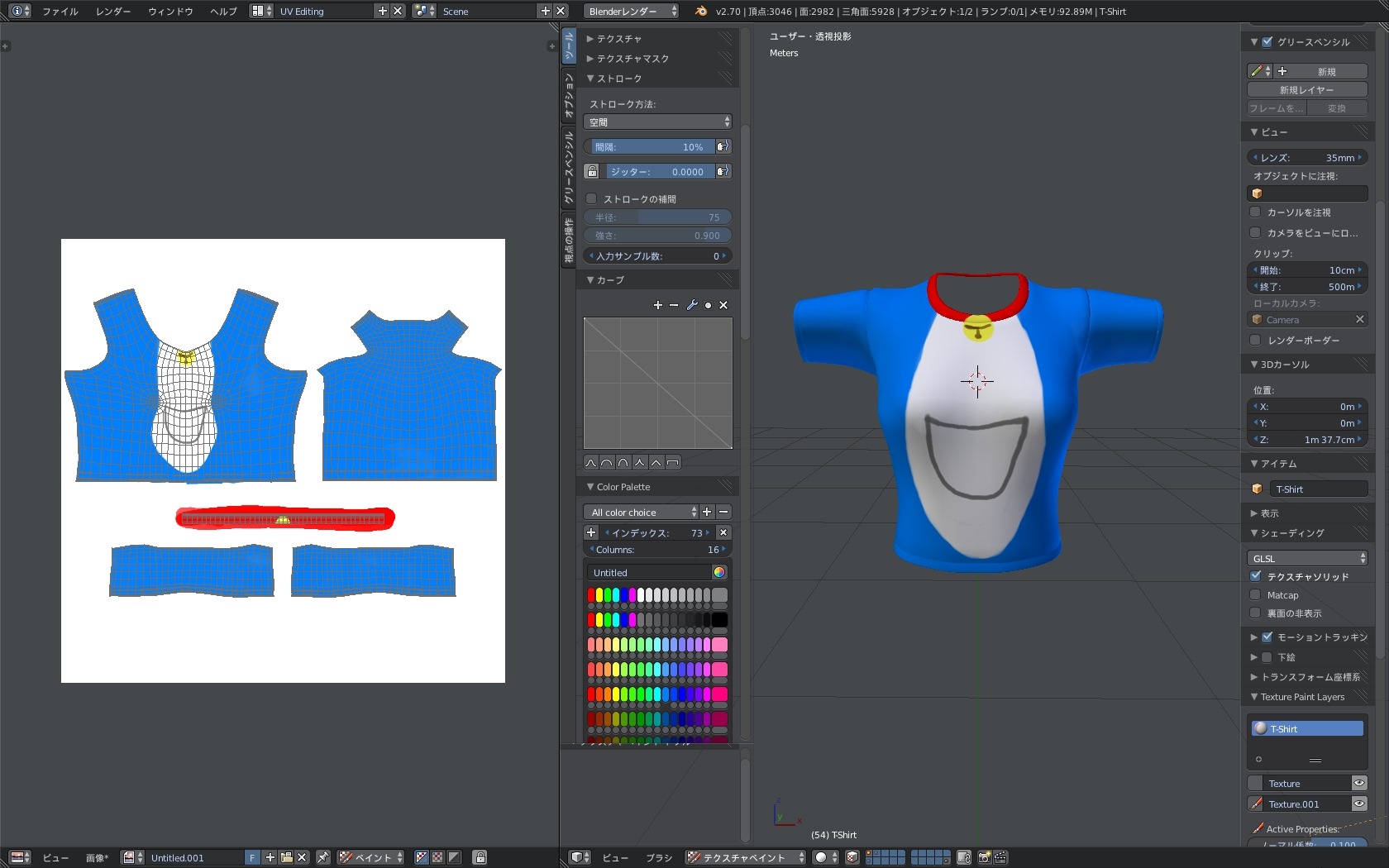Screen dimensions: 1389x868
Task: Hide the Texture.001 layer with eye icon
Action: point(1359,804)
